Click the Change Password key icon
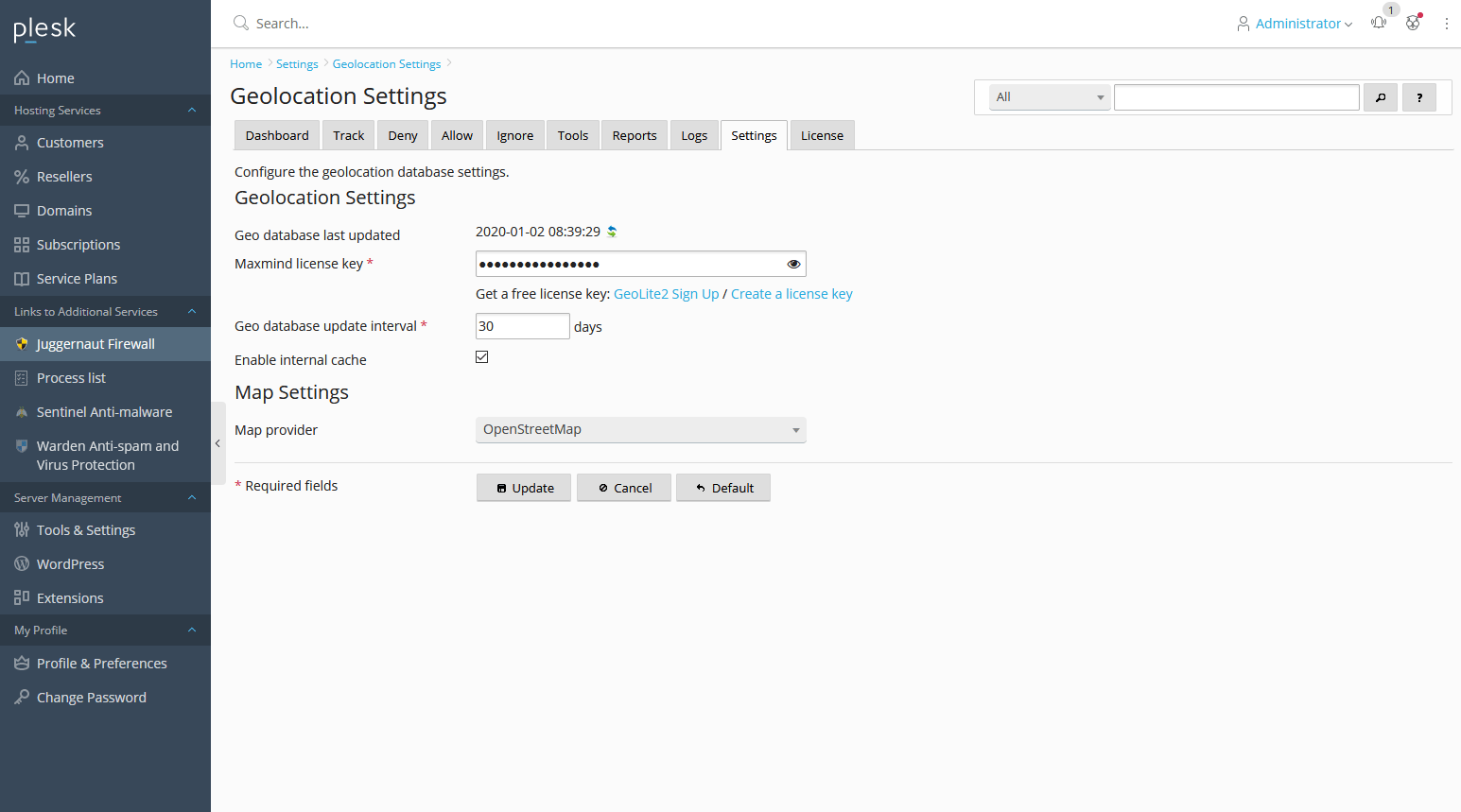Image resolution: width=1461 pixels, height=812 pixels. [22, 698]
